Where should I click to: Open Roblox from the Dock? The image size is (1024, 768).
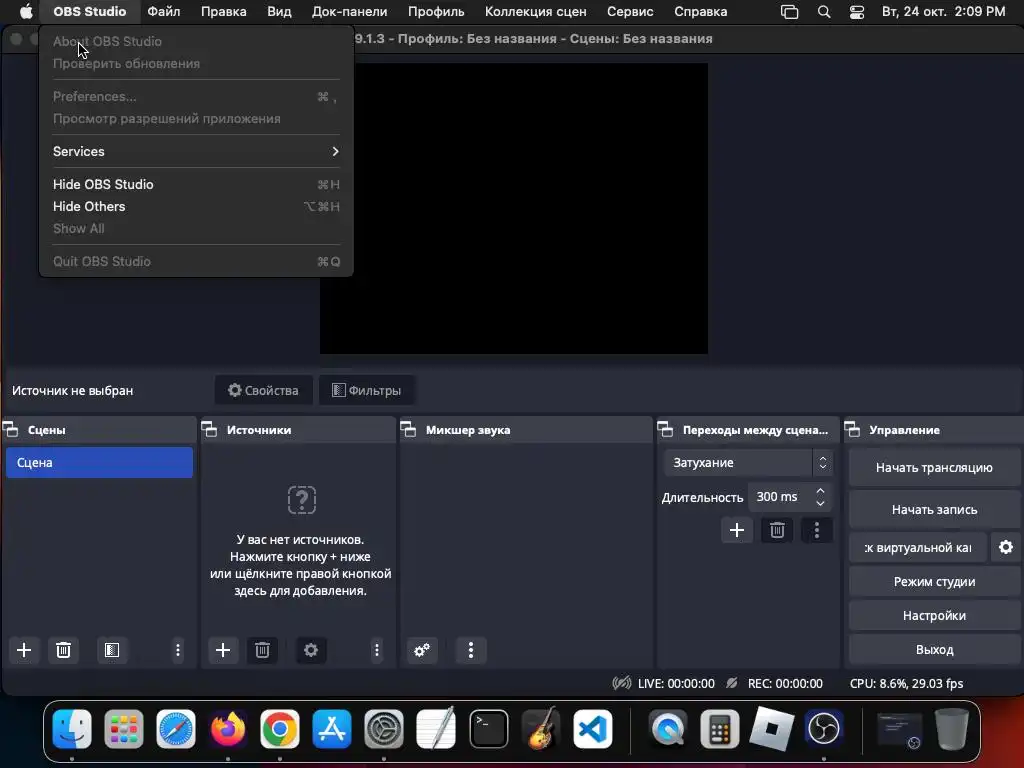(771, 728)
